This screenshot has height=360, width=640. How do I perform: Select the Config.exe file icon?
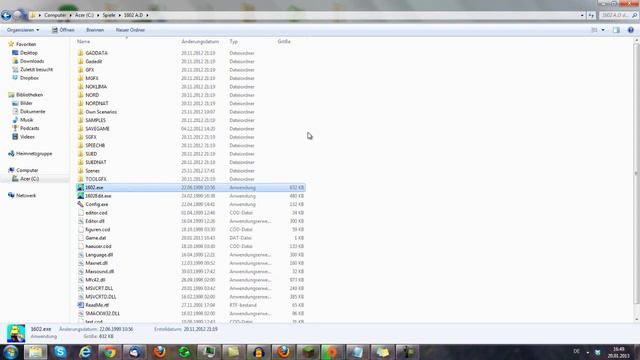80,204
